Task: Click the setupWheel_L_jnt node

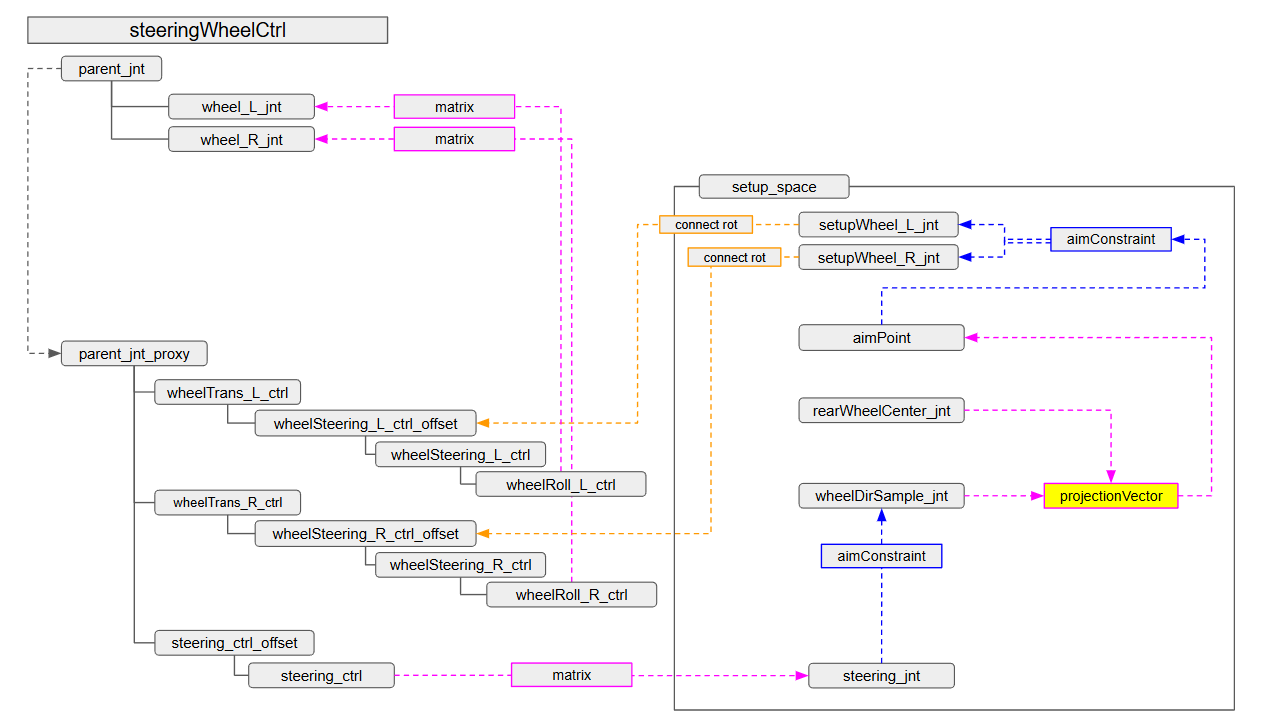Action: tap(878, 225)
